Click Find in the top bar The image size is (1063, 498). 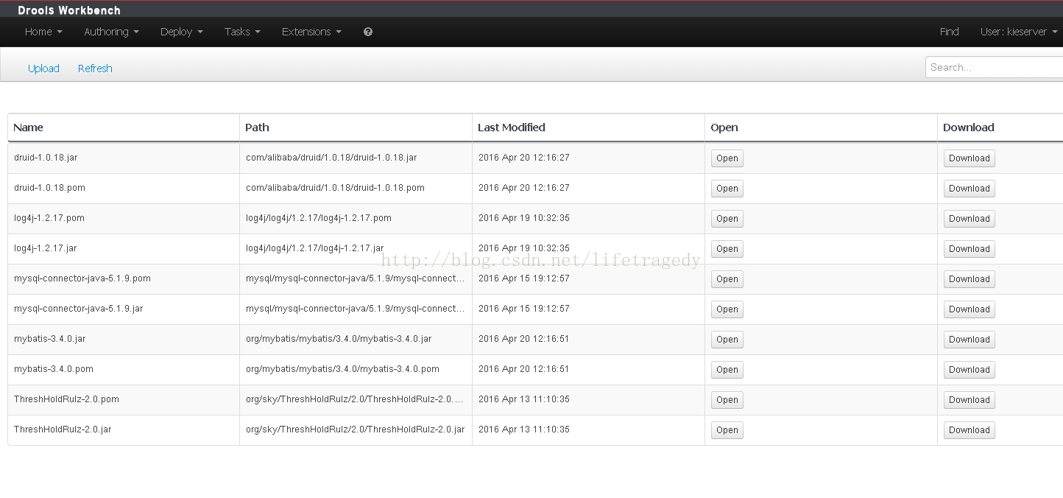[949, 32]
